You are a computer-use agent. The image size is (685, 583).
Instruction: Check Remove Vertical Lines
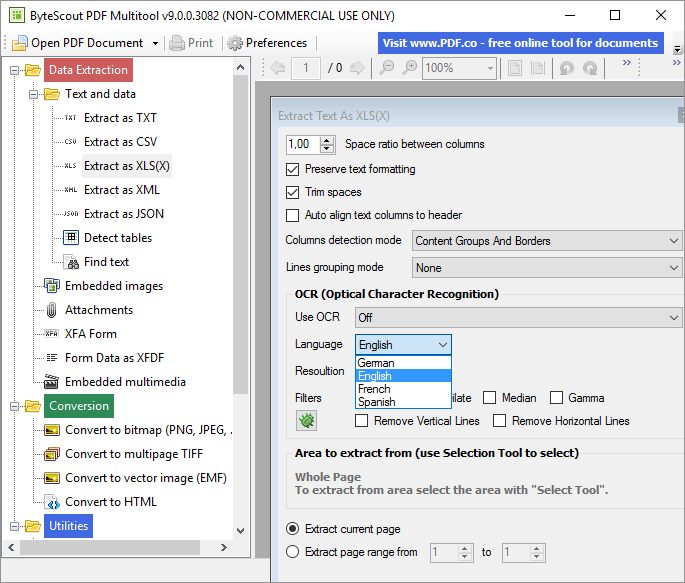pos(361,421)
